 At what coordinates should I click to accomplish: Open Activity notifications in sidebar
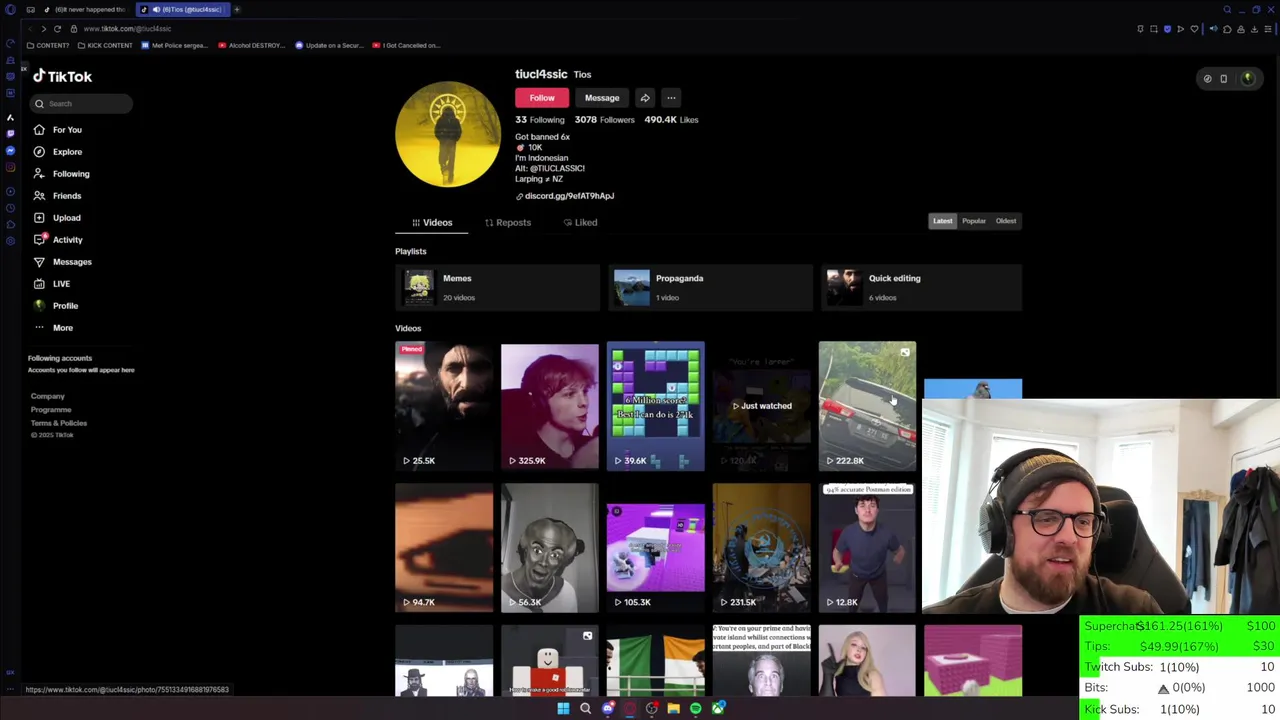58,240
